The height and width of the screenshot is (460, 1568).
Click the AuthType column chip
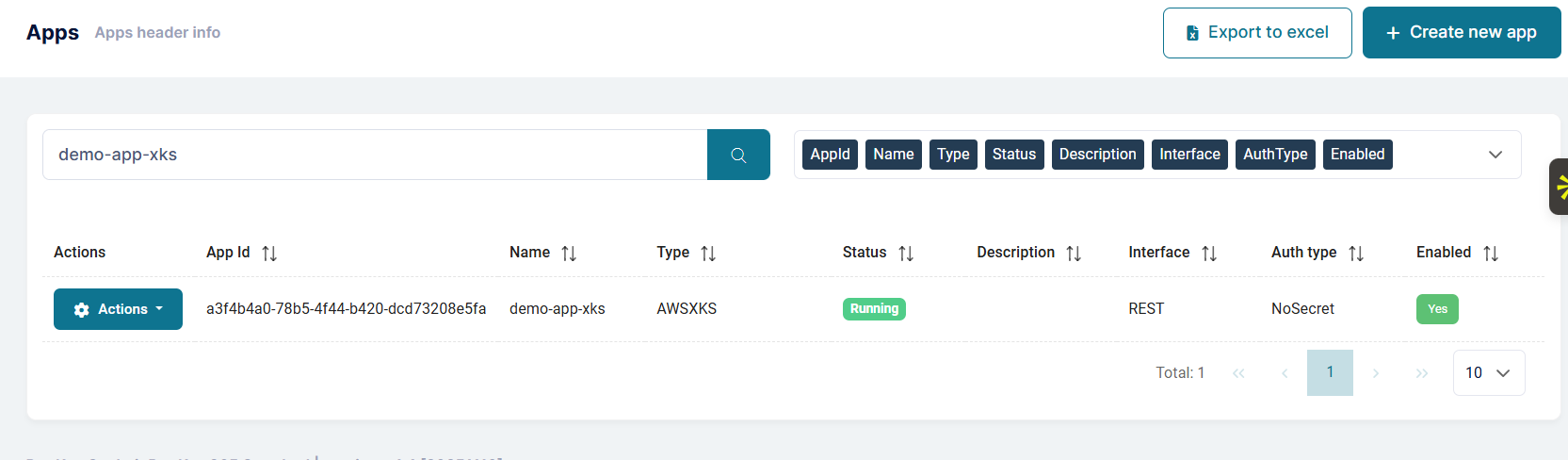(1275, 155)
